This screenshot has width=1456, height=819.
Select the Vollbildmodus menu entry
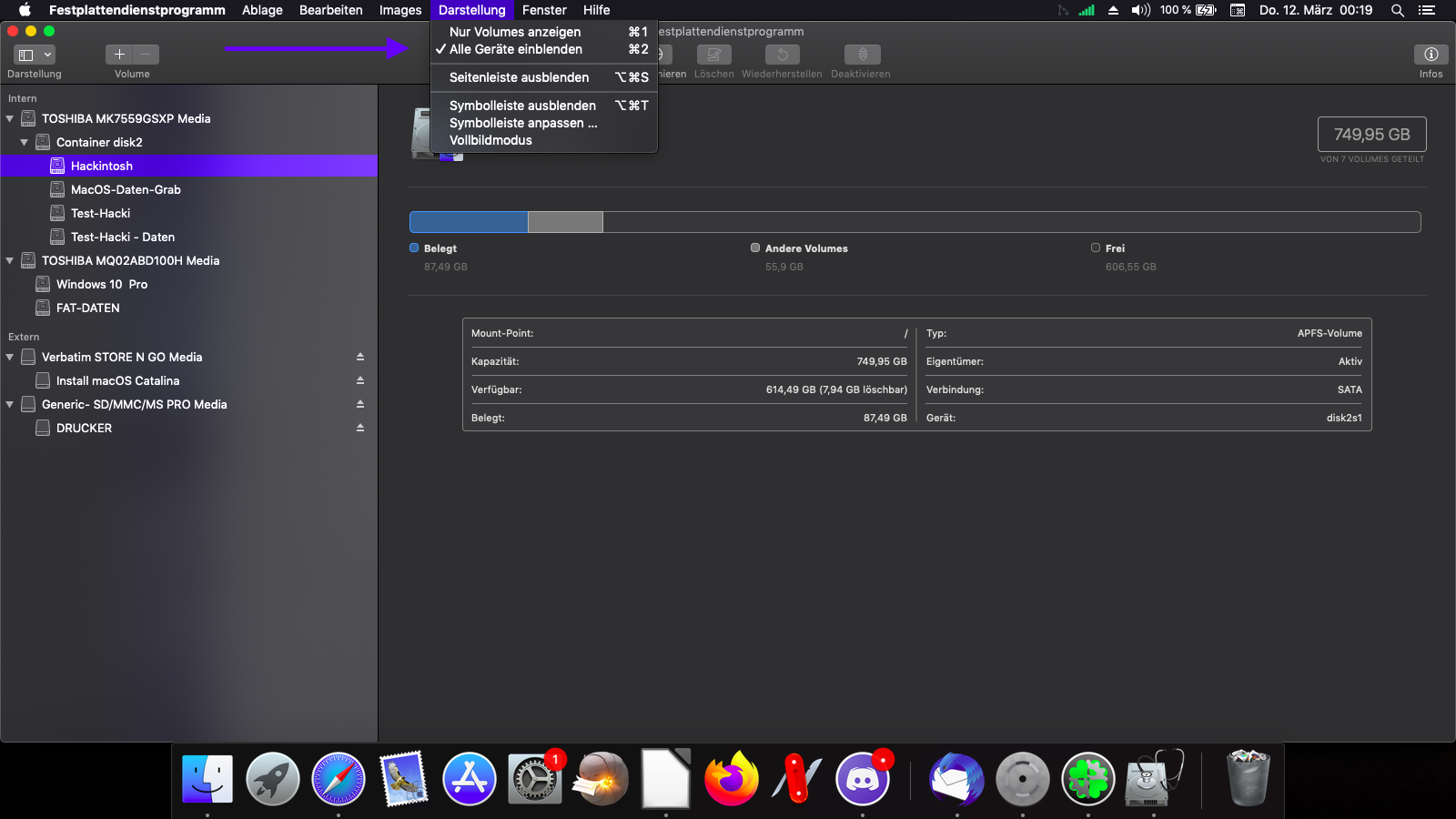pyautogui.click(x=490, y=140)
